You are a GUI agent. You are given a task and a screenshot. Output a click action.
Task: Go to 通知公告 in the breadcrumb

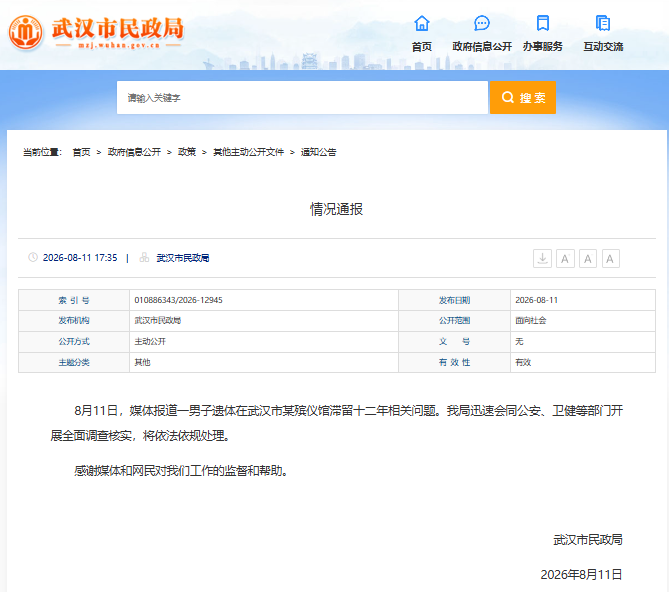click(318, 152)
